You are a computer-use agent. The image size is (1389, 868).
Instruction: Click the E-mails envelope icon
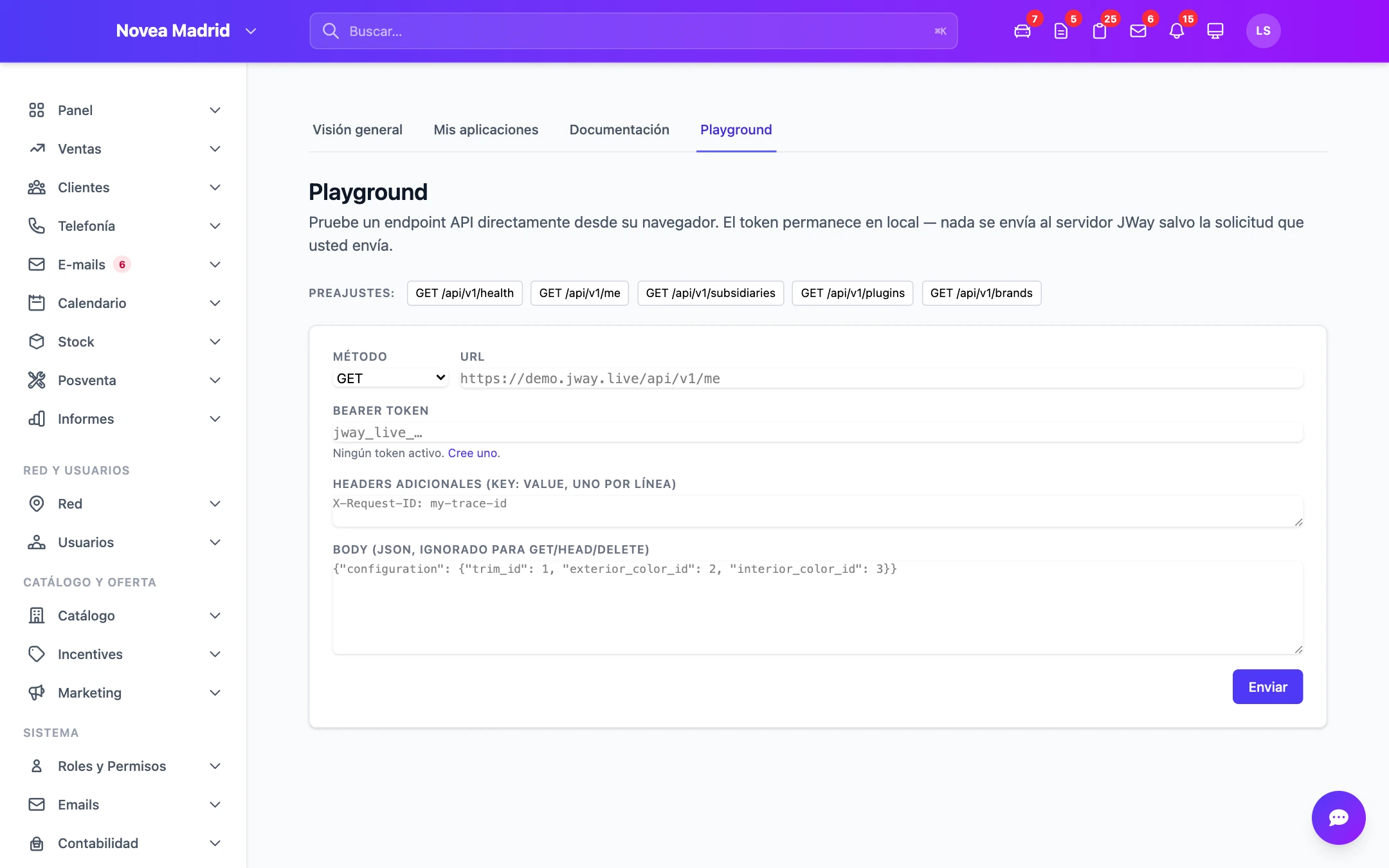pos(37,264)
